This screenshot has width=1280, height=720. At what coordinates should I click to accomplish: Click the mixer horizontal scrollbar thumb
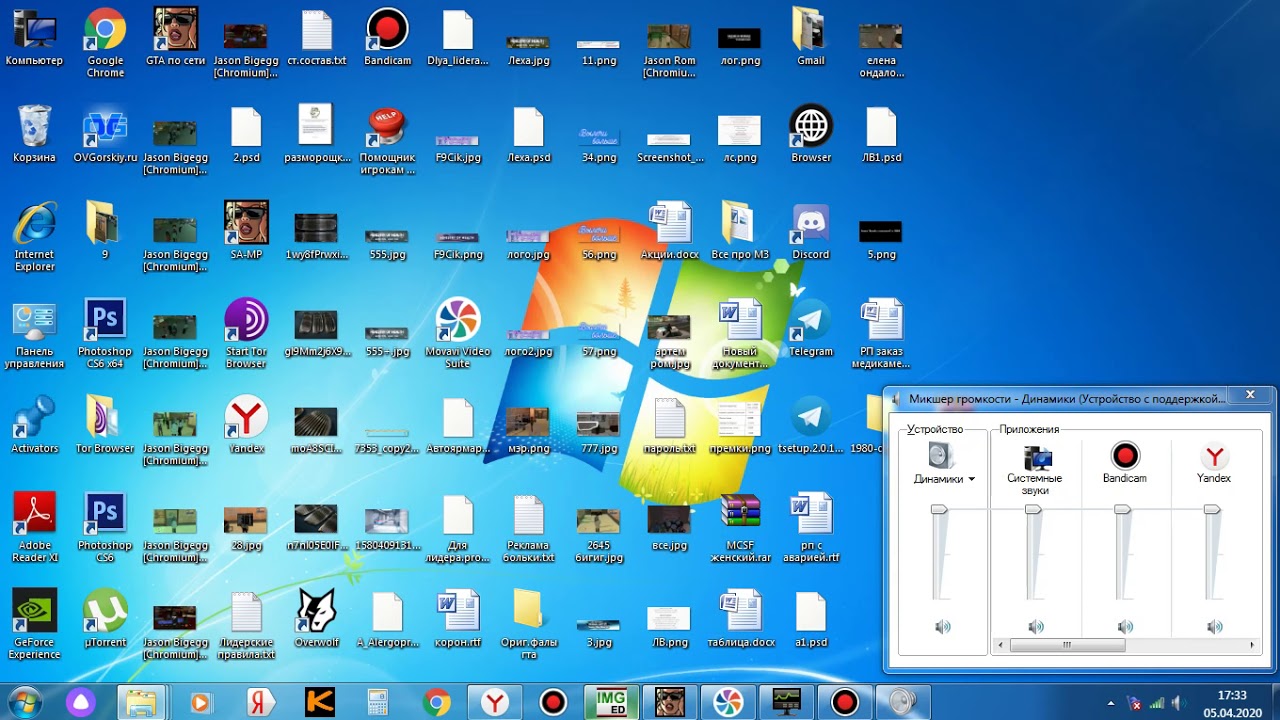[1067, 646]
